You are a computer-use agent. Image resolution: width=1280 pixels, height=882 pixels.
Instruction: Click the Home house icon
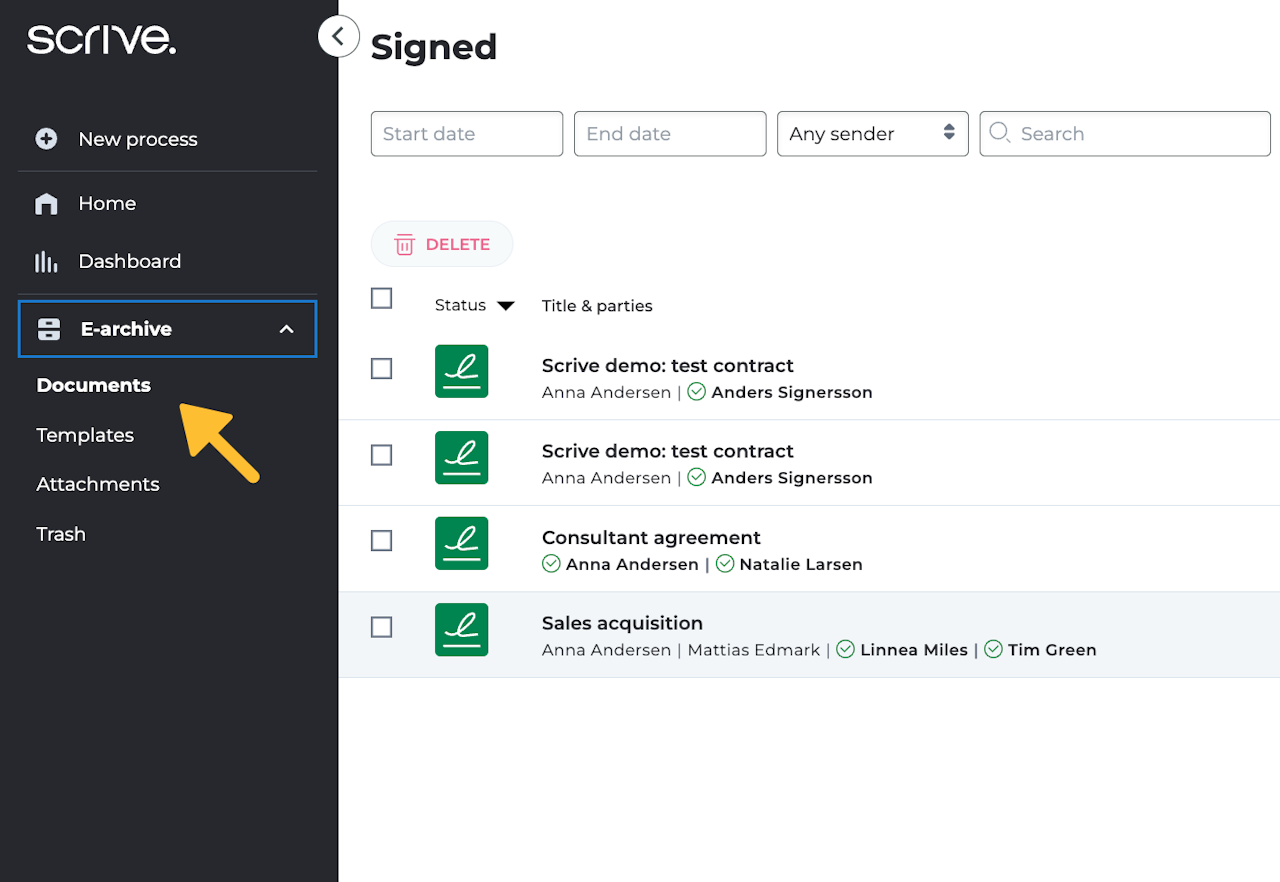point(46,204)
